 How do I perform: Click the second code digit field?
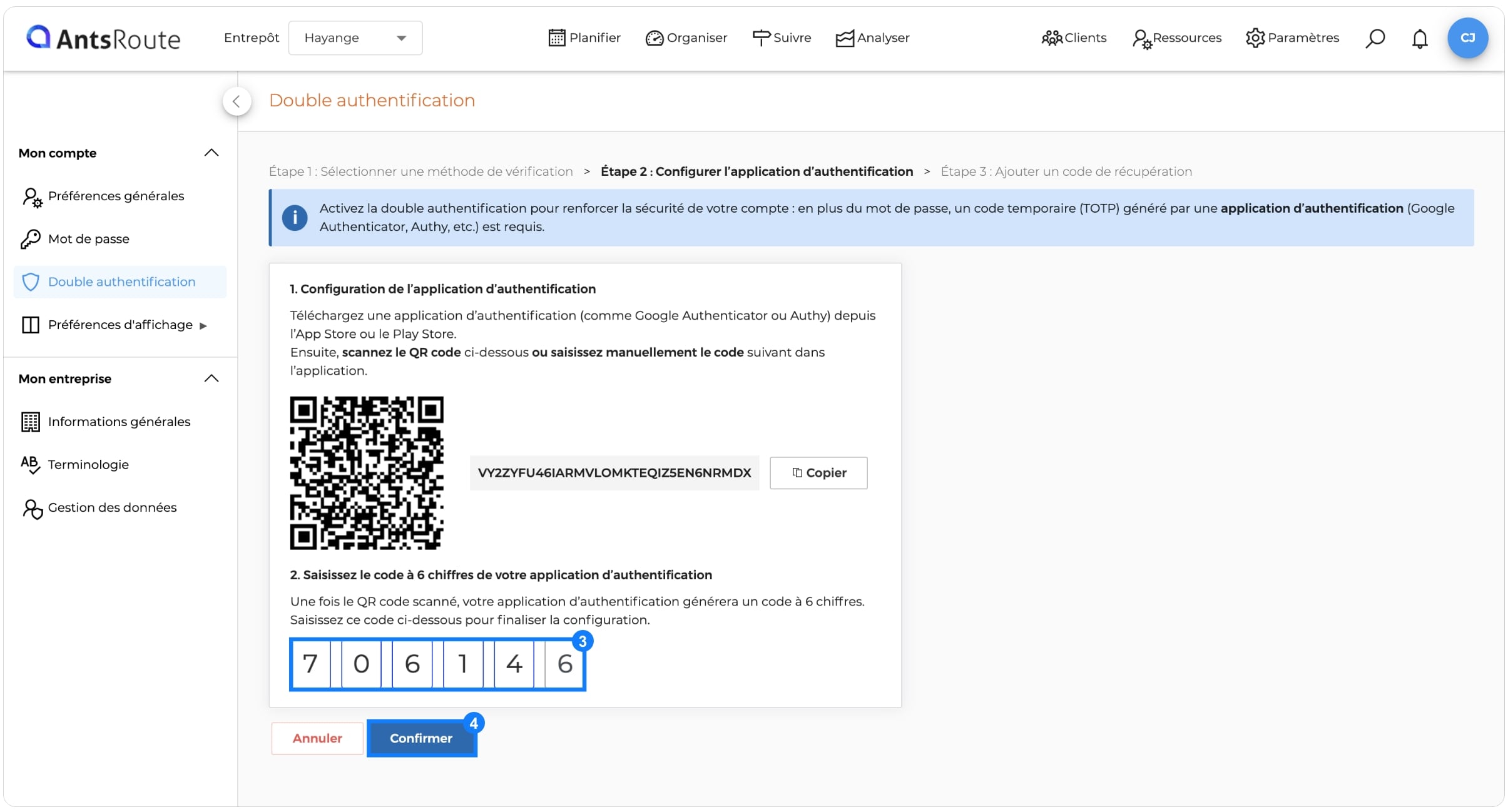361,664
